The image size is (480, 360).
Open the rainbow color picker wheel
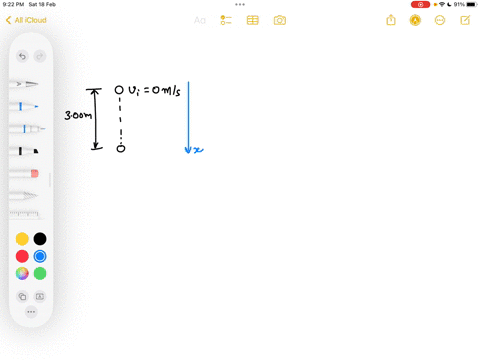(22, 274)
